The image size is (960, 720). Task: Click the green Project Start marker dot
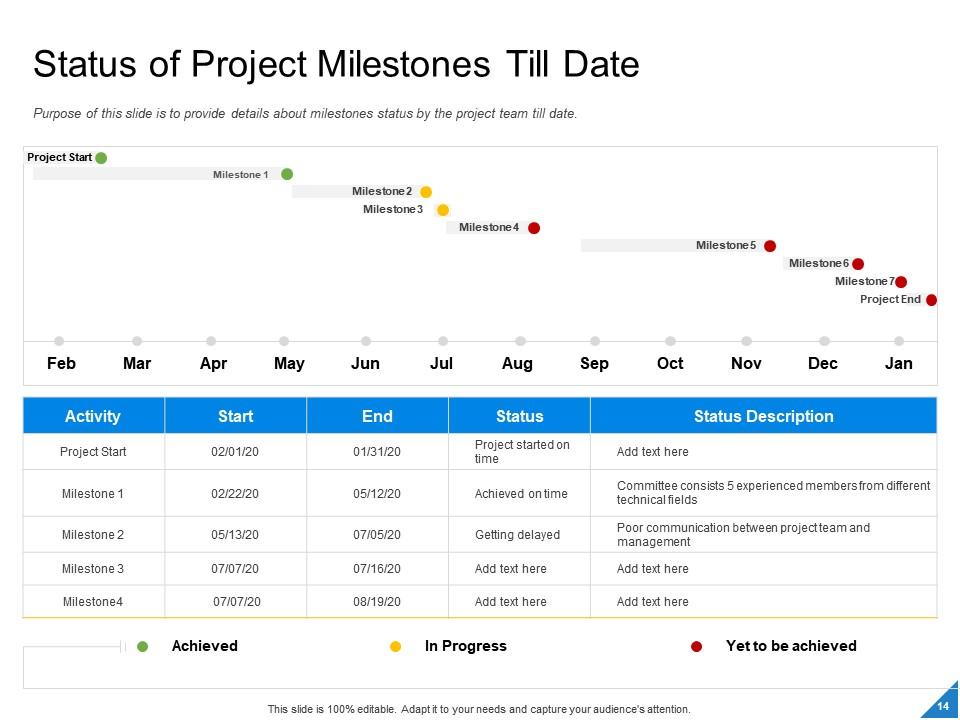point(101,158)
